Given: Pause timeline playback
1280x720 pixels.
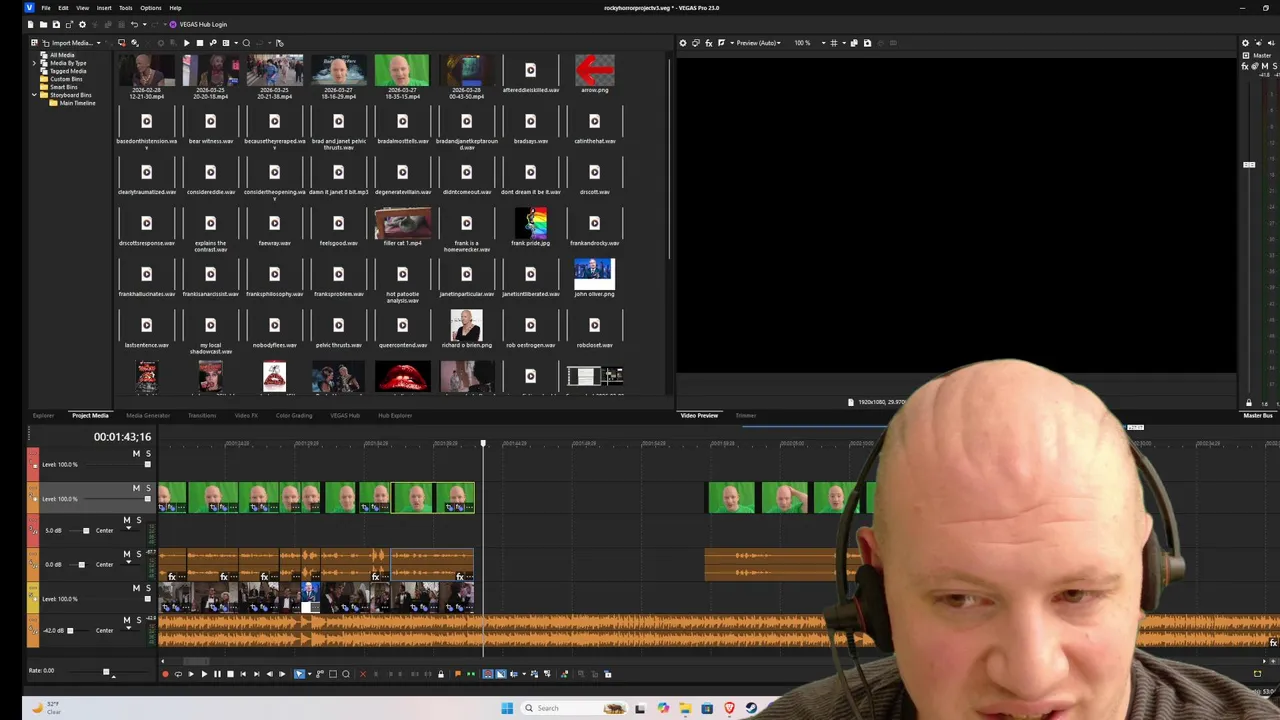Looking at the screenshot, I should point(217,674).
